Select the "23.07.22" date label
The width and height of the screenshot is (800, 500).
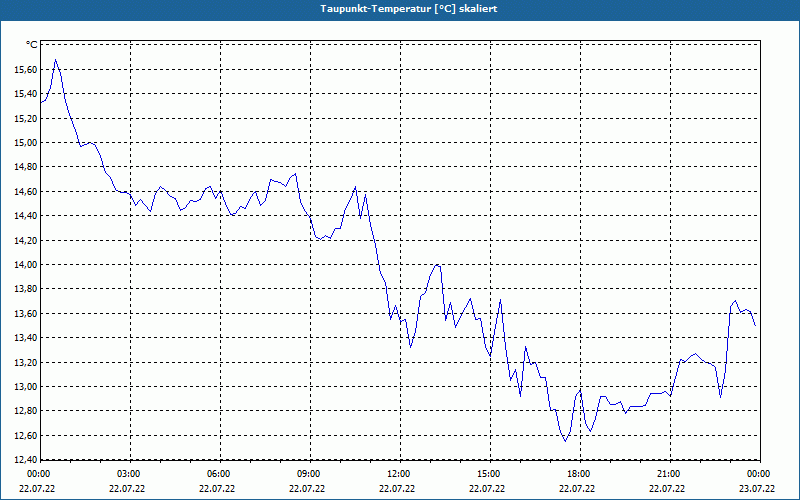click(757, 489)
